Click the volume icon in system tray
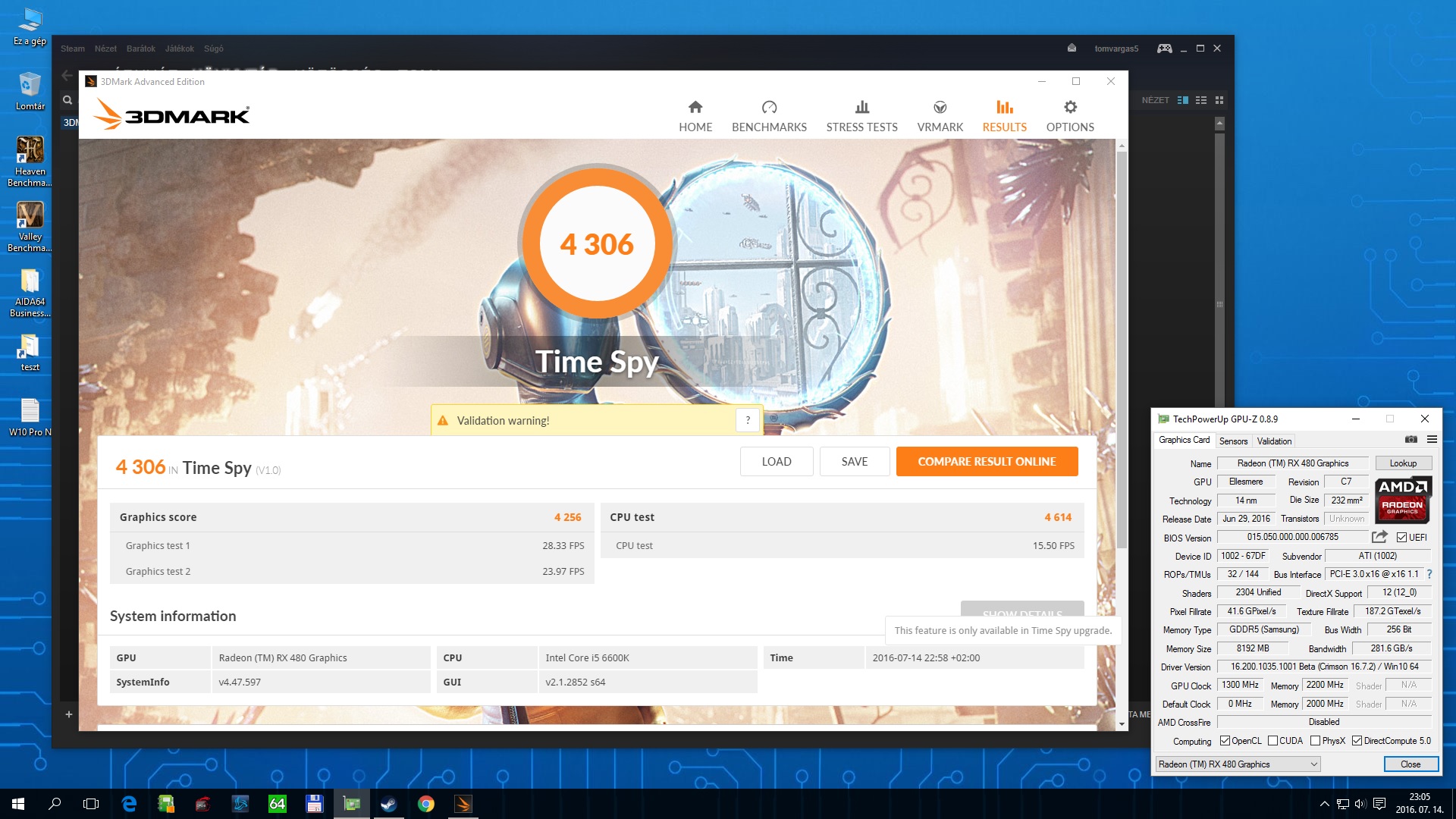1456x819 pixels. 1360,804
